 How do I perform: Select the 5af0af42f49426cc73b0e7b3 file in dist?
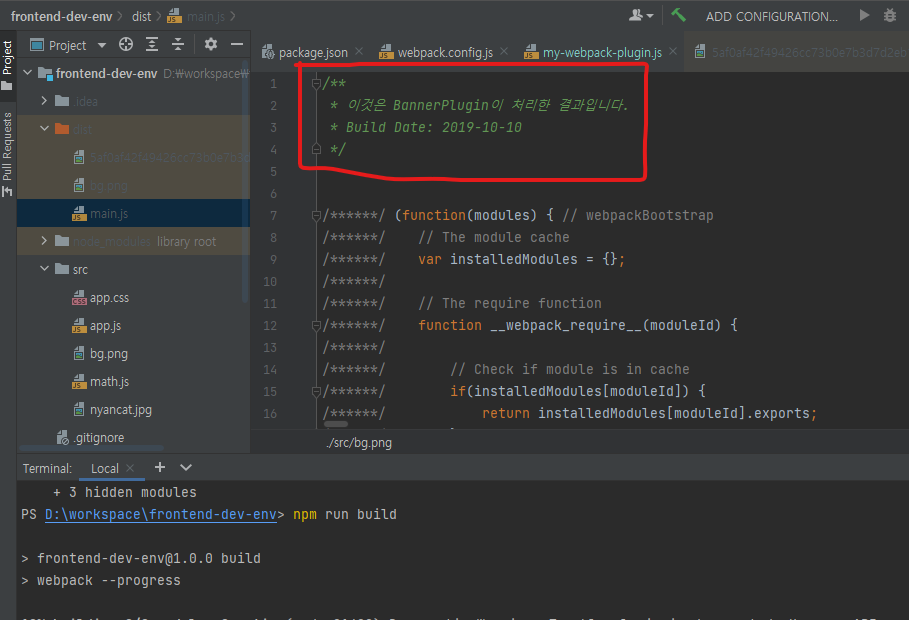(133, 157)
